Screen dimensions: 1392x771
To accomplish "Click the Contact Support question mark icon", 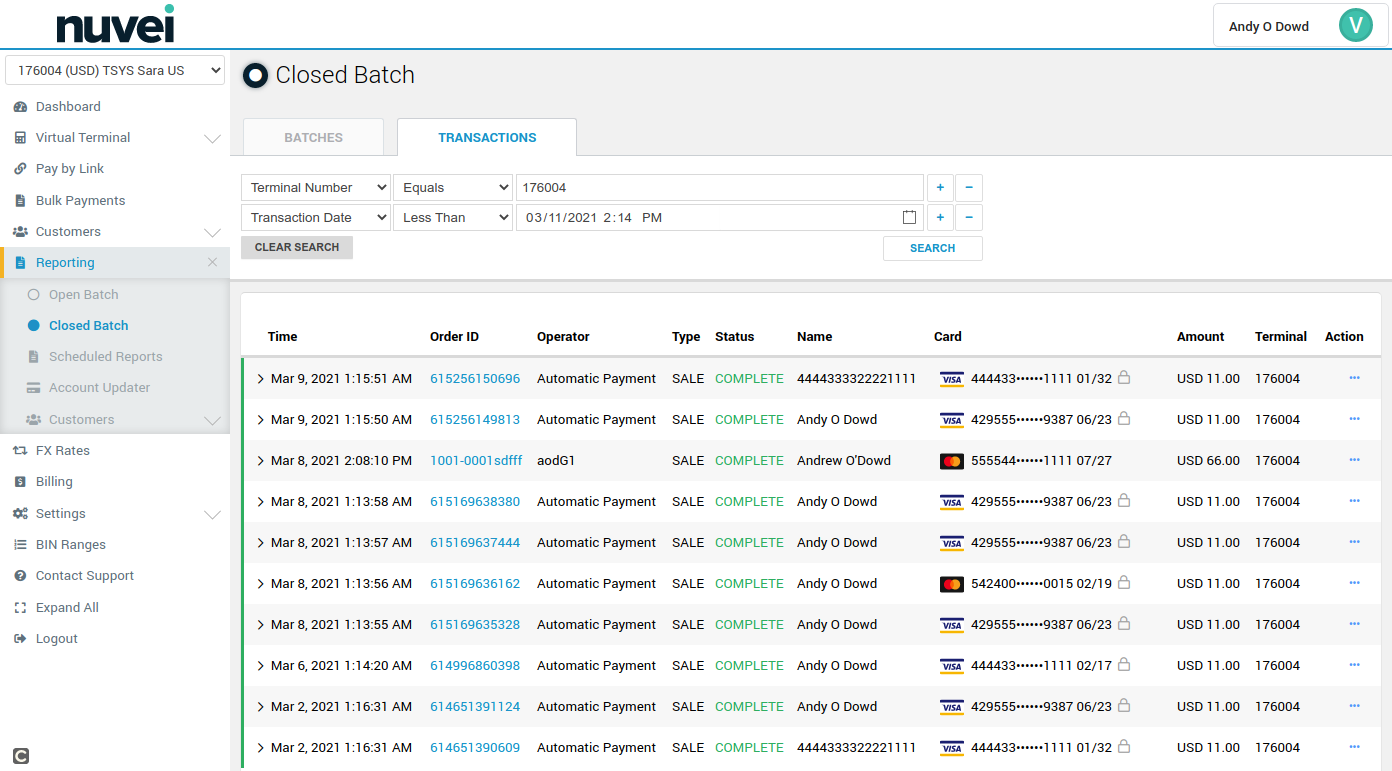I will pyautogui.click(x=20, y=576).
